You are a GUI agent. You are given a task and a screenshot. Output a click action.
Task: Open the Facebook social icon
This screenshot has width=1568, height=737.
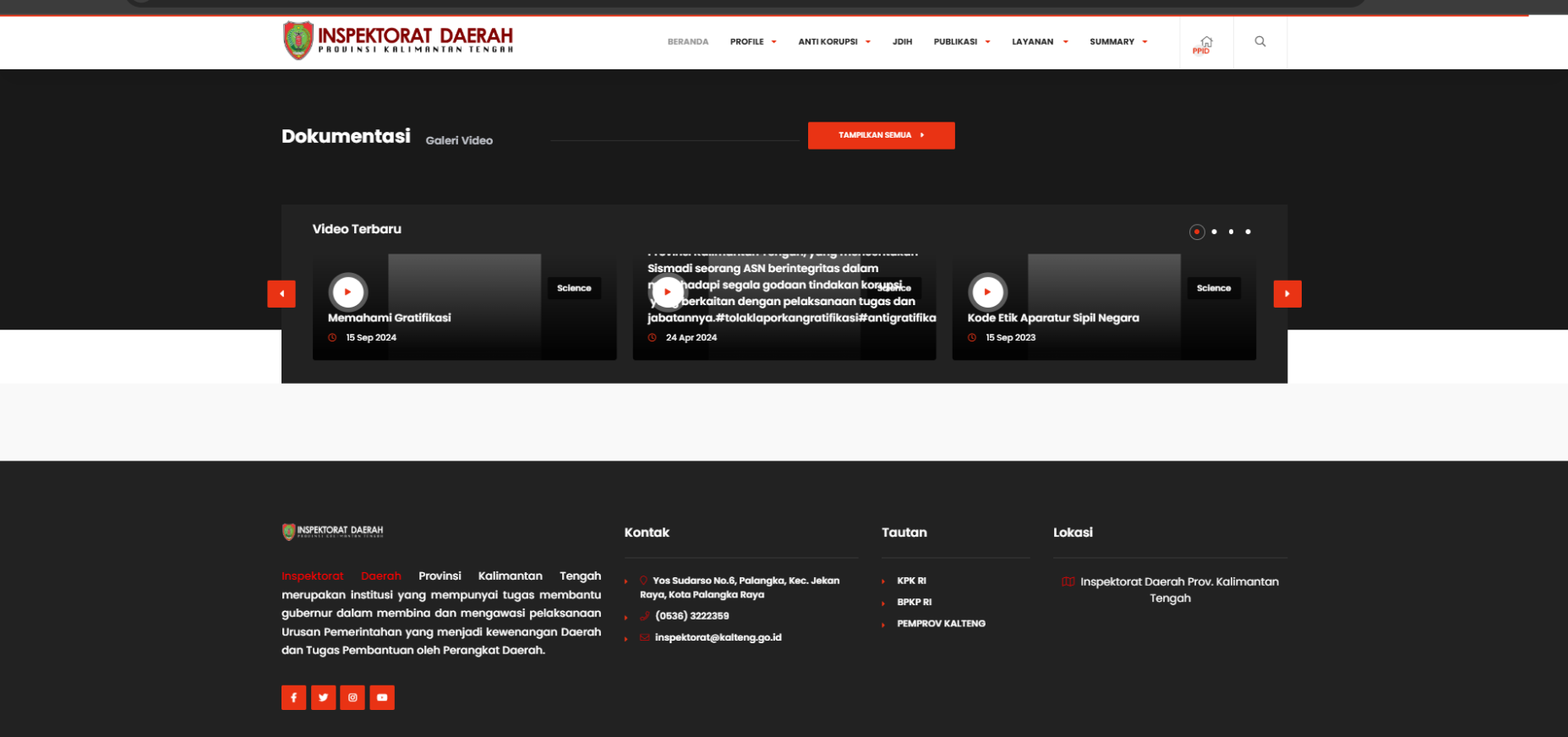(x=293, y=697)
